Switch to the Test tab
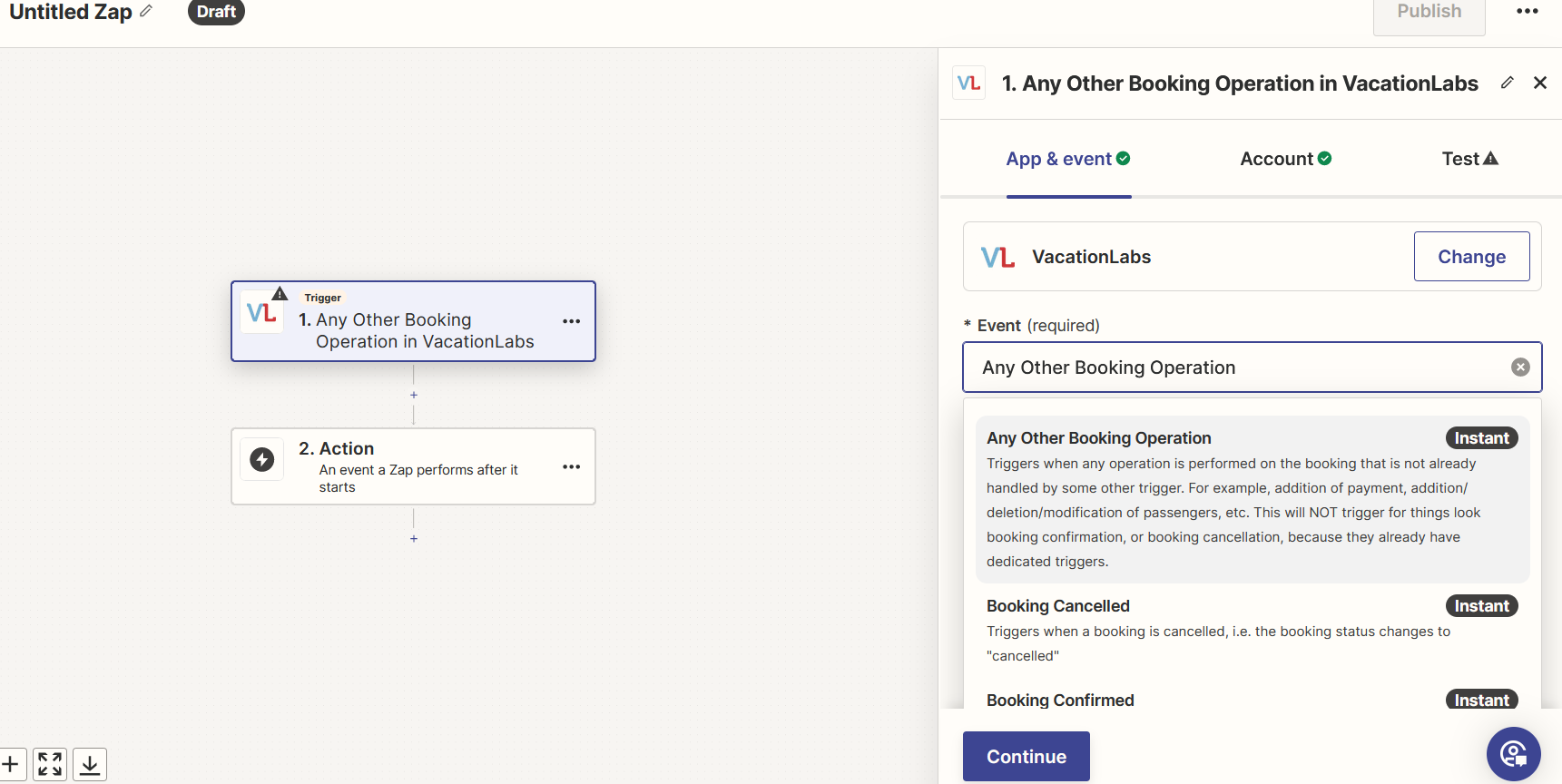The width and height of the screenshot is (1562, 784). (x=1470, y=159)
